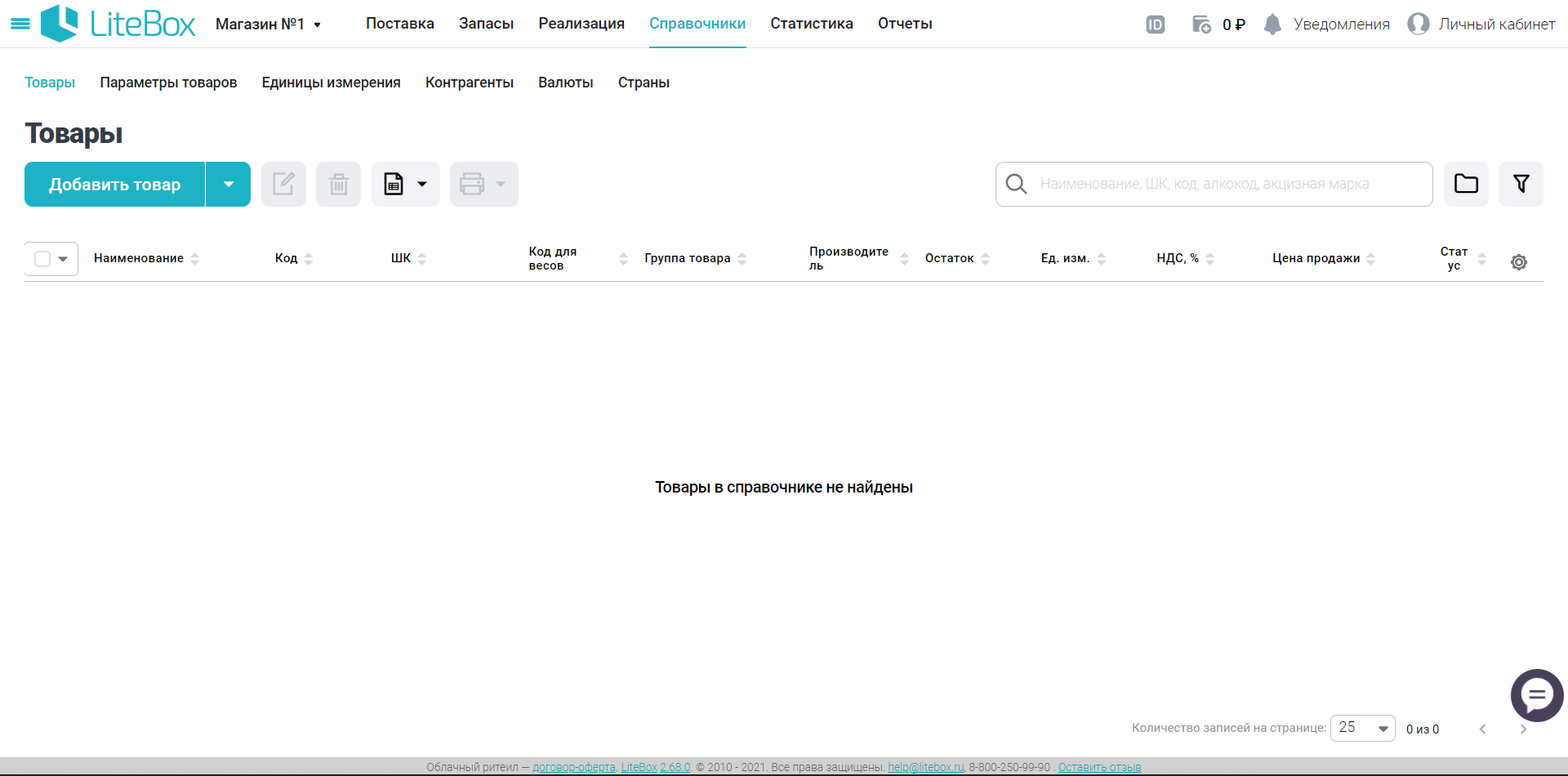Open the Справочники menu
The image size is (1568, 776).
pos(697,24)
